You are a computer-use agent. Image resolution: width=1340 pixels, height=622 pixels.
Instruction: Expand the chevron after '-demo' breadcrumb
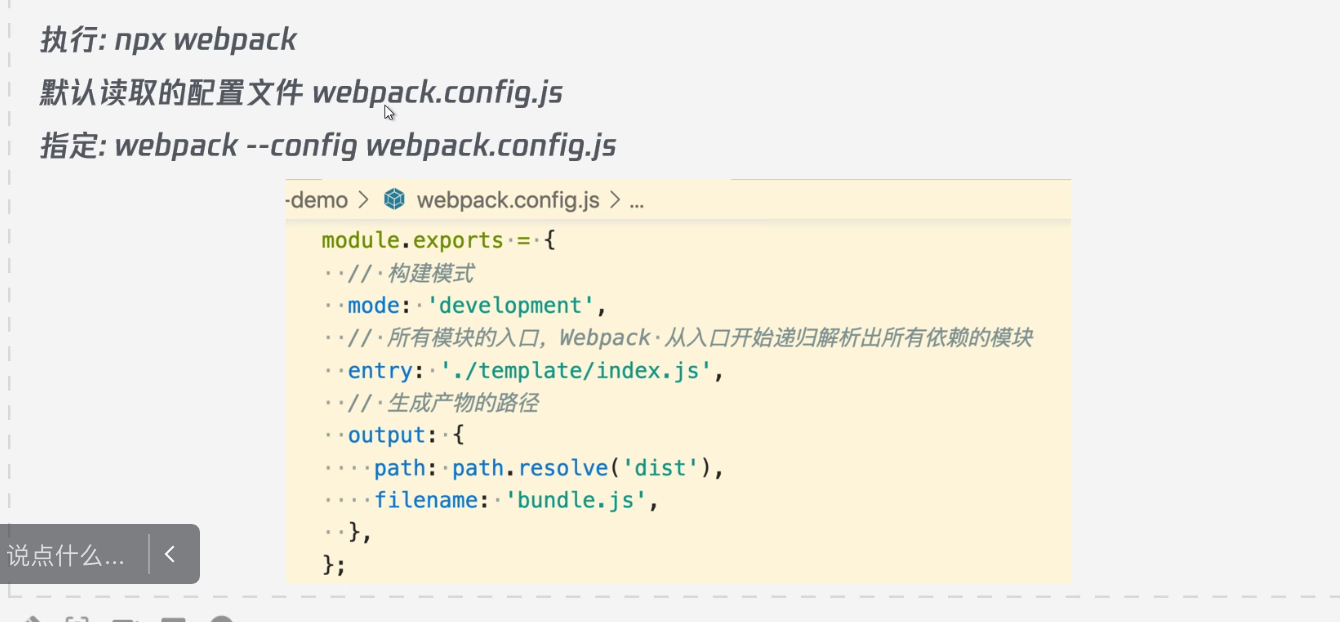pyautogui.click(x=363, y=200)
